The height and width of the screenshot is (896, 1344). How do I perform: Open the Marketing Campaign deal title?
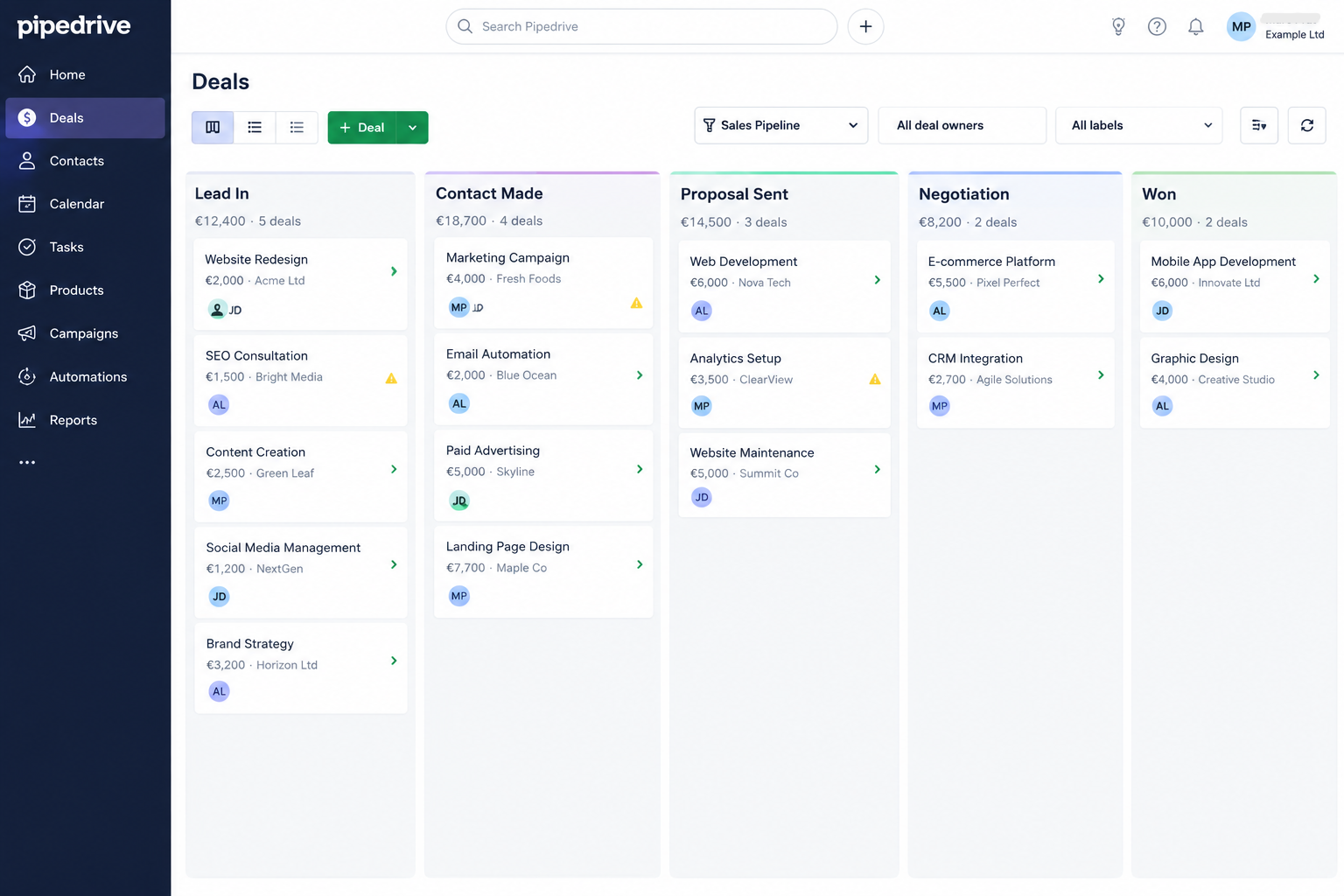click(507, 258)
